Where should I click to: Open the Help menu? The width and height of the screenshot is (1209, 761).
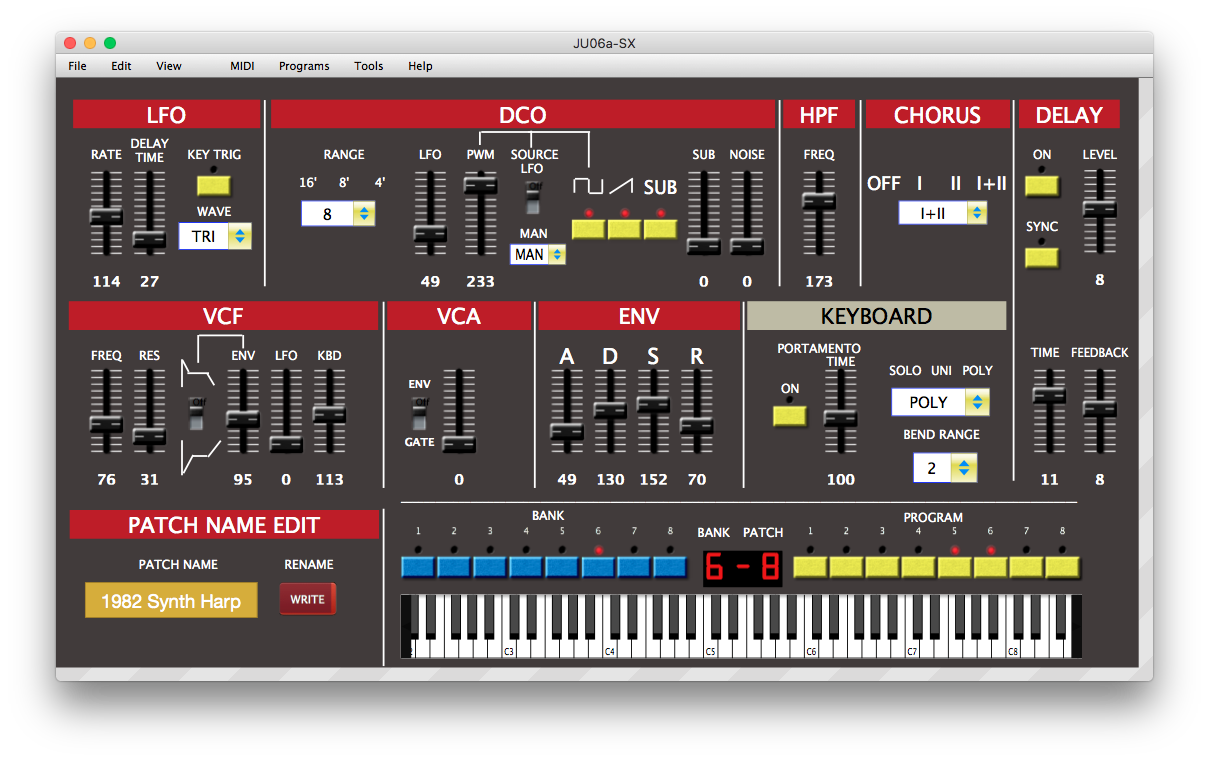point(420,66)
